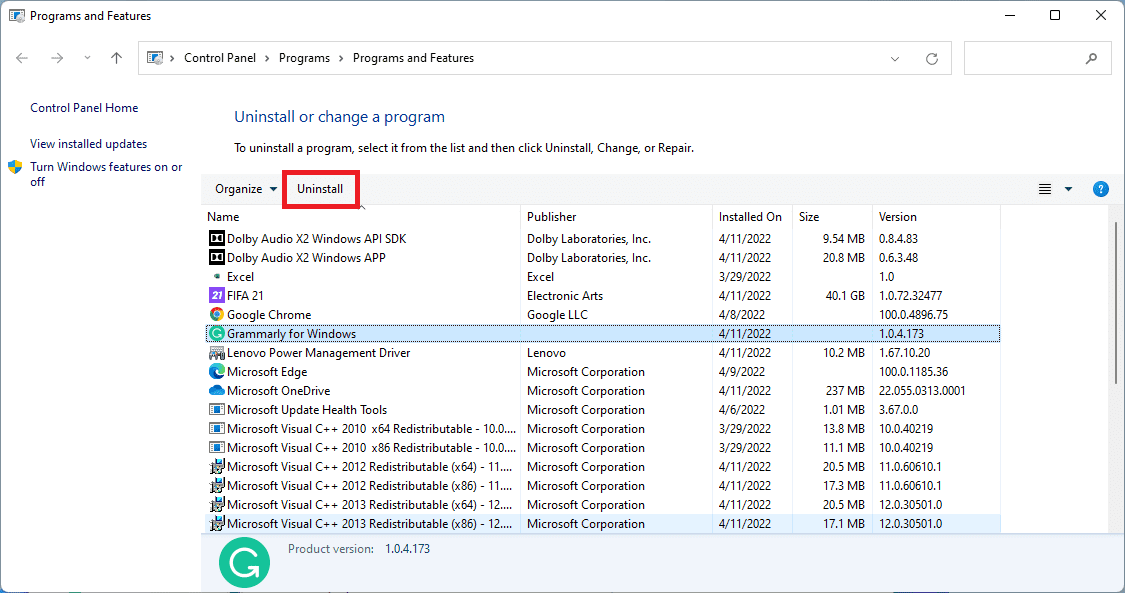
Task: Click the 4/8/2022 installed date cell
Action: [742, 315]
